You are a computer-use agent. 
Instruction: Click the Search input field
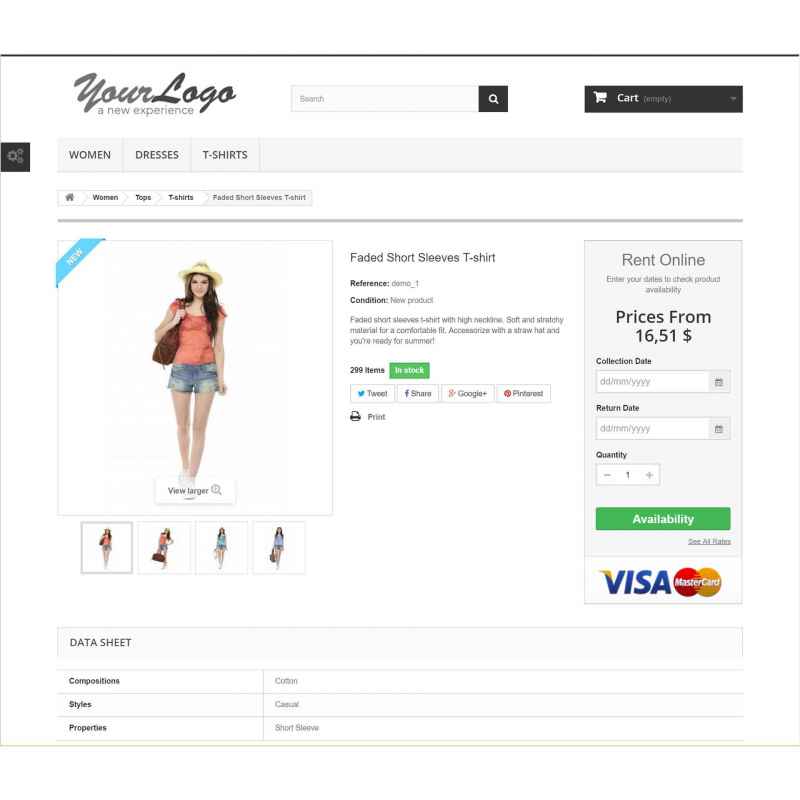[385, 98]
